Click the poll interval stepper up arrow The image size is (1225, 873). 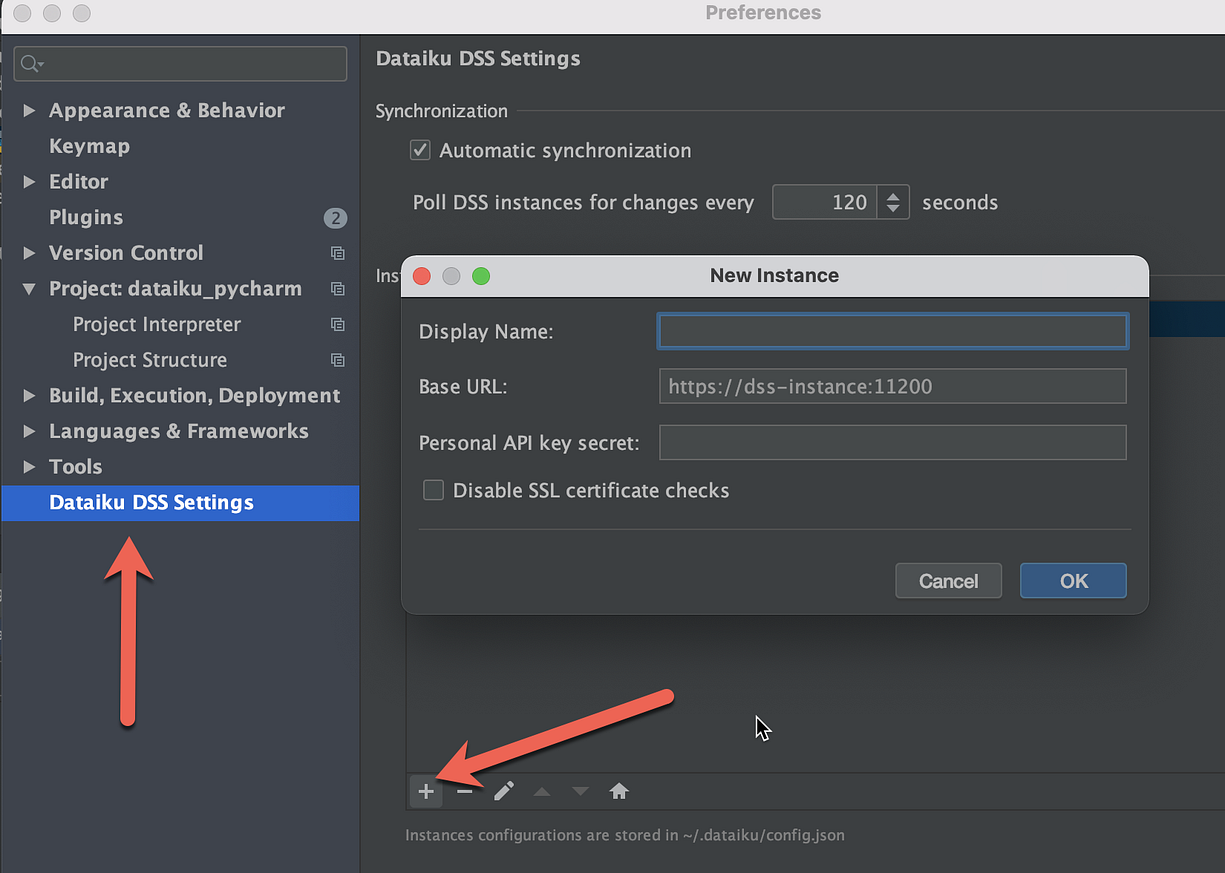[x=893, y=196]
